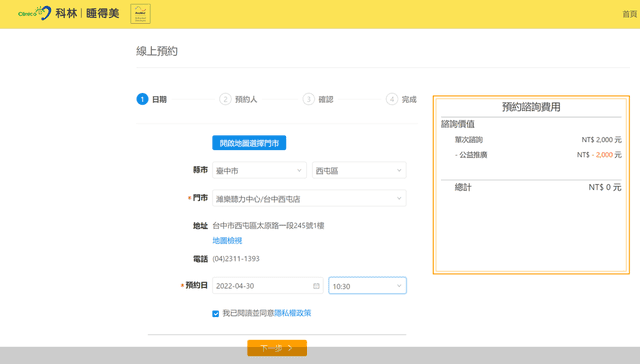Open the calendar icon in date field
Screen dimensions: 640x364
[316, 286]
